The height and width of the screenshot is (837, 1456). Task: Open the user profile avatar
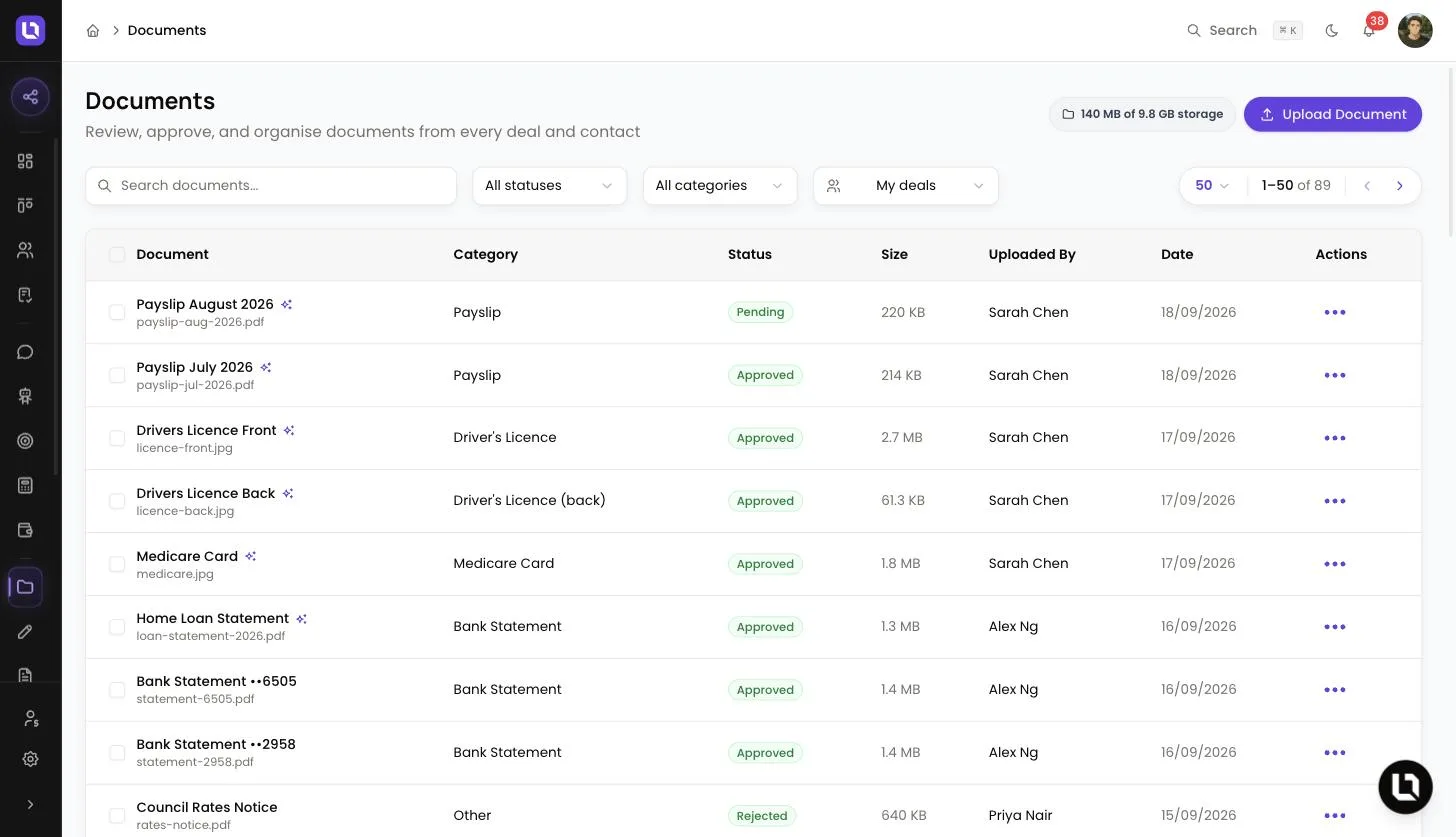[x=1415, y=31]
